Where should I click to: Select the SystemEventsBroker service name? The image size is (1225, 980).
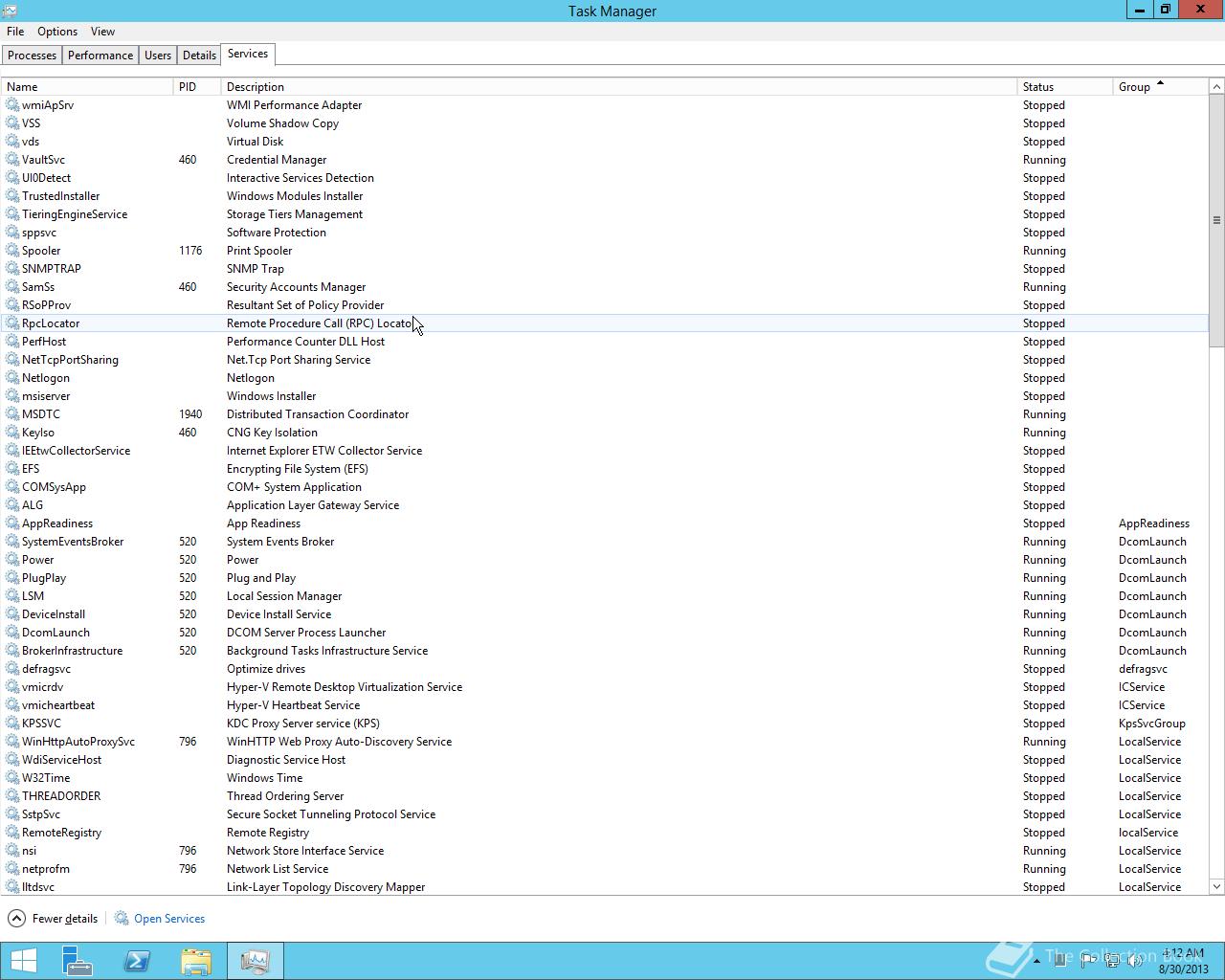point(73,542)
